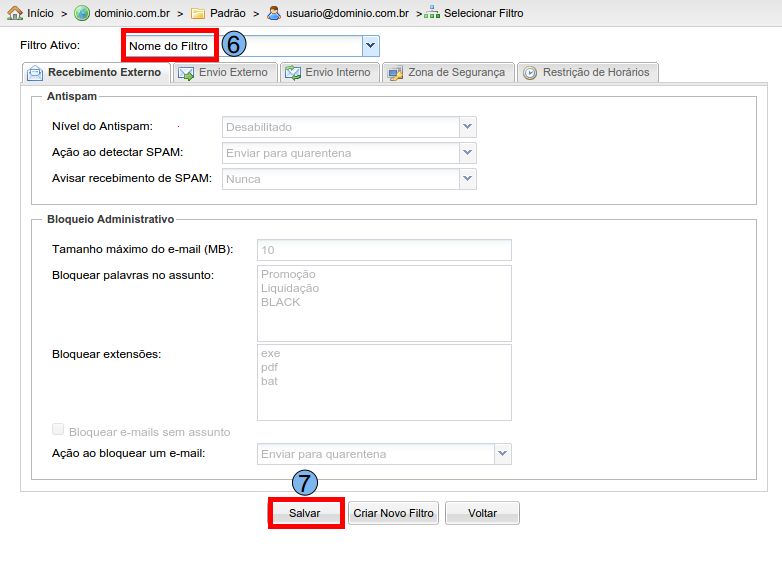Expand the Nível do Antispam dropdown

click(x=467, y=127)
